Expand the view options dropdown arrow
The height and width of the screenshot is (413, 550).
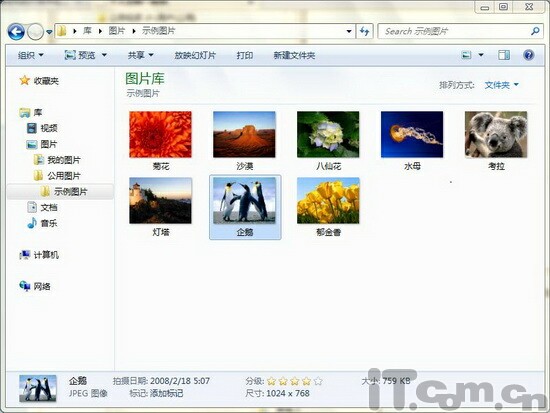(x=481, y=55)
